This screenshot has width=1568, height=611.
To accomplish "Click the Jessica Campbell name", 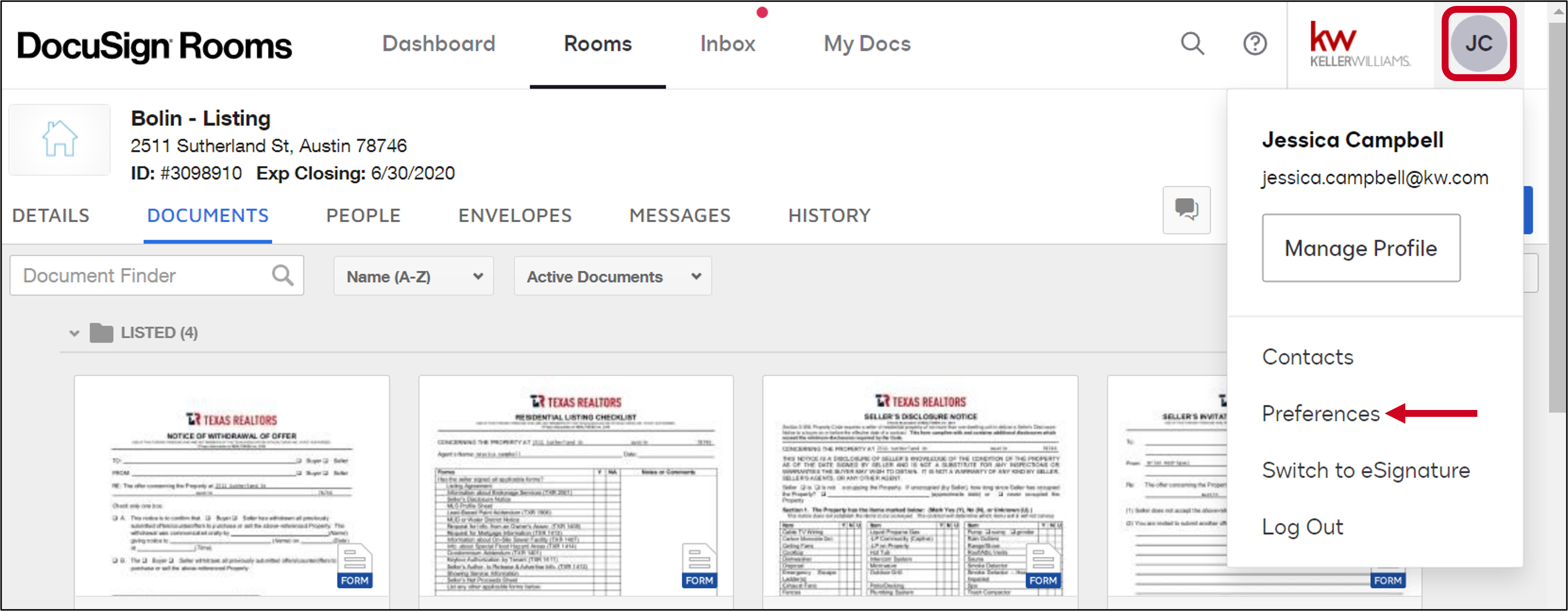I will [1353, 140].
